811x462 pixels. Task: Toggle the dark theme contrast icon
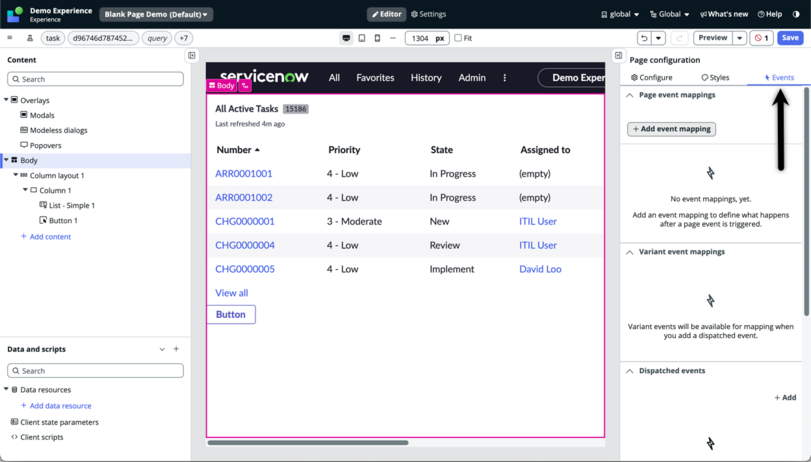[796, 14]
